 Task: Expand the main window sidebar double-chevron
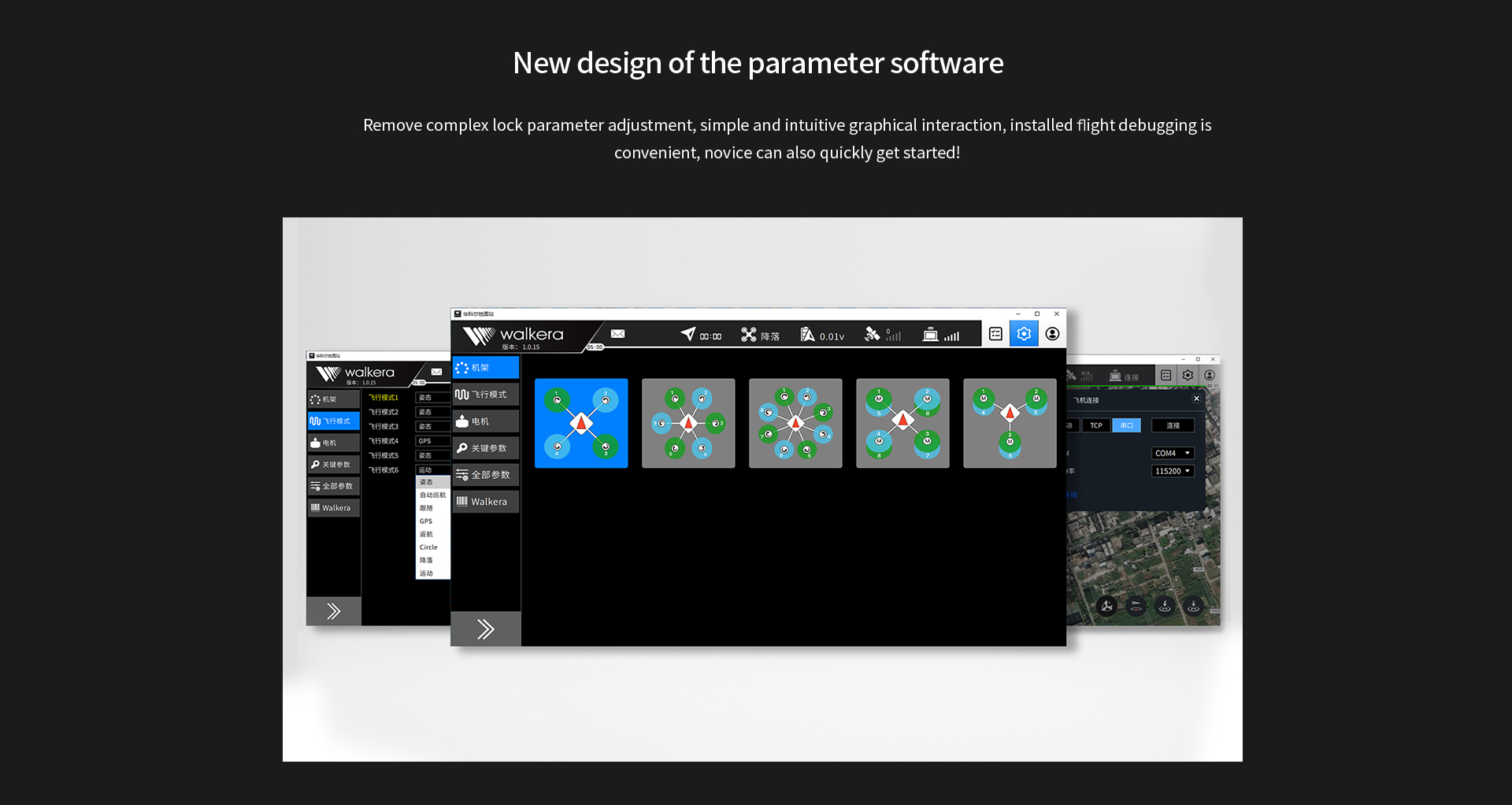(485, 629)
